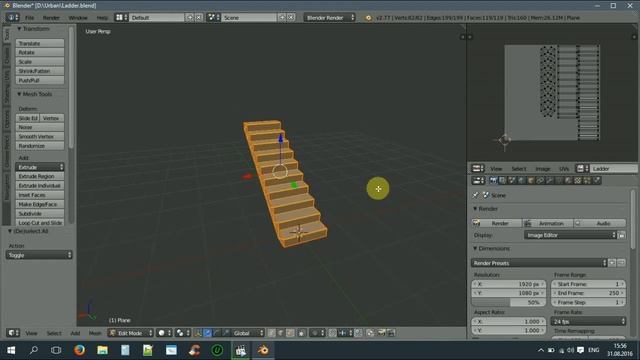The image size is (640, 360).
Task: Open the Display Image Editor dropdown
Action: 570,235
